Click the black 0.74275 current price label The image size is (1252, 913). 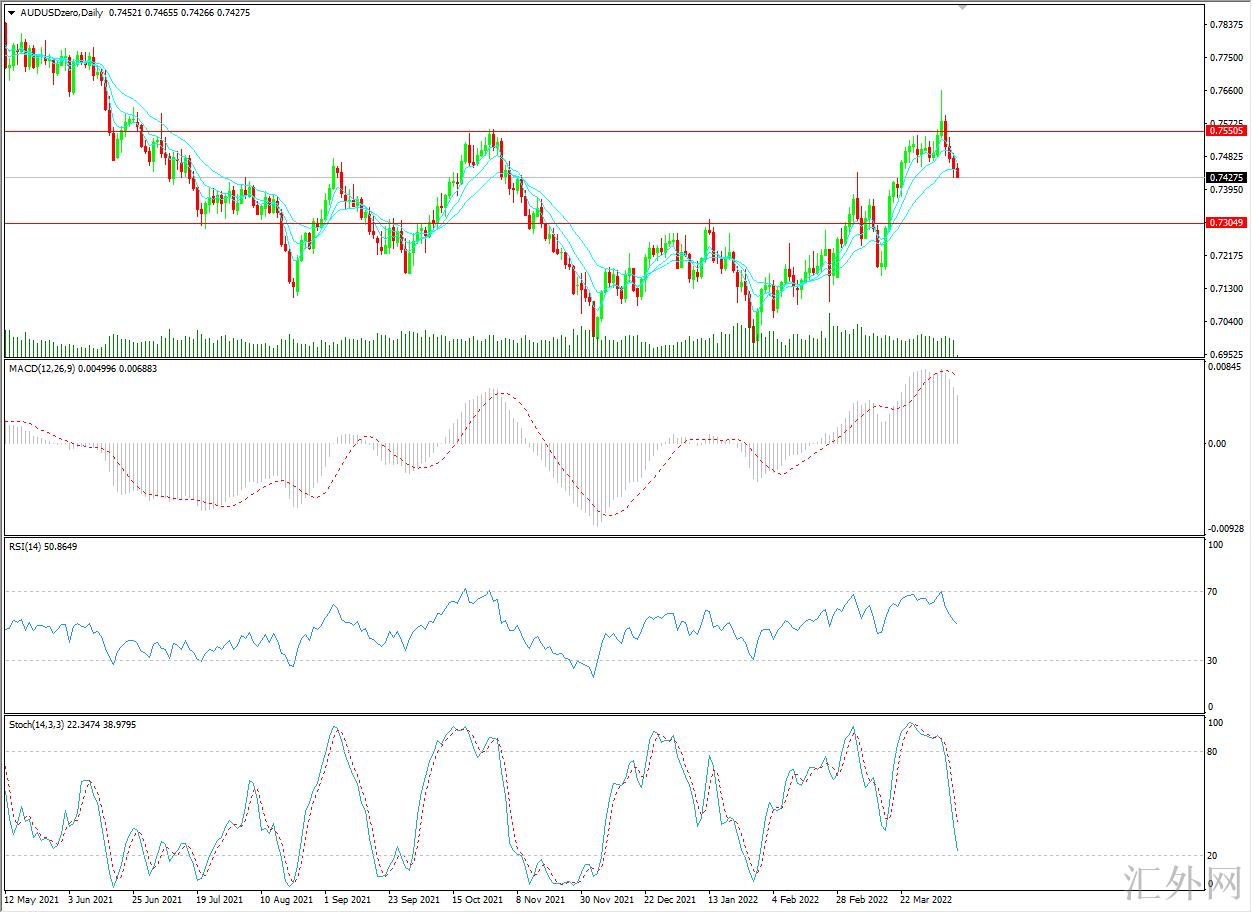(1226, 177)
